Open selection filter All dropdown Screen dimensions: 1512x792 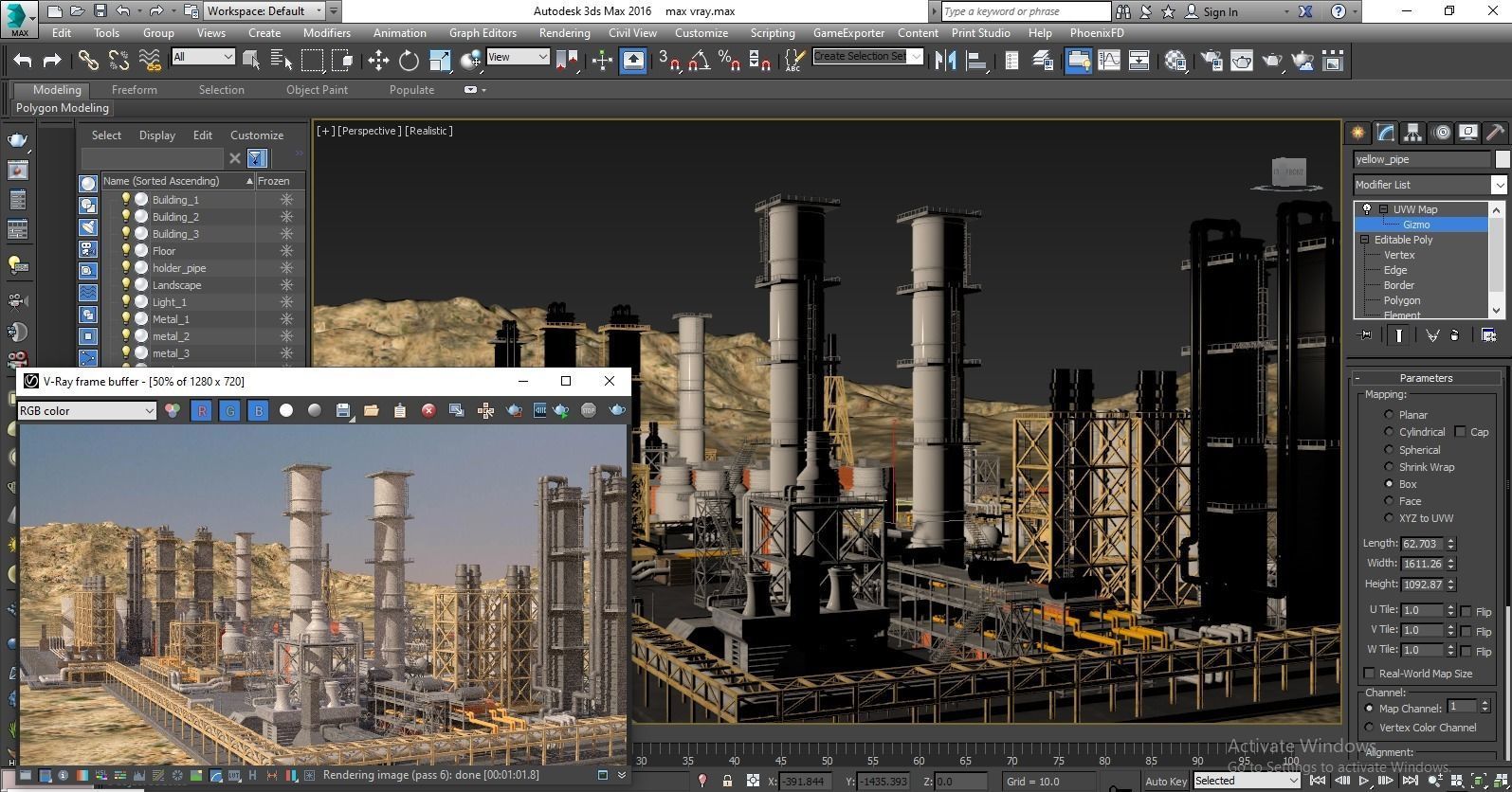click(x=203, y=57)
